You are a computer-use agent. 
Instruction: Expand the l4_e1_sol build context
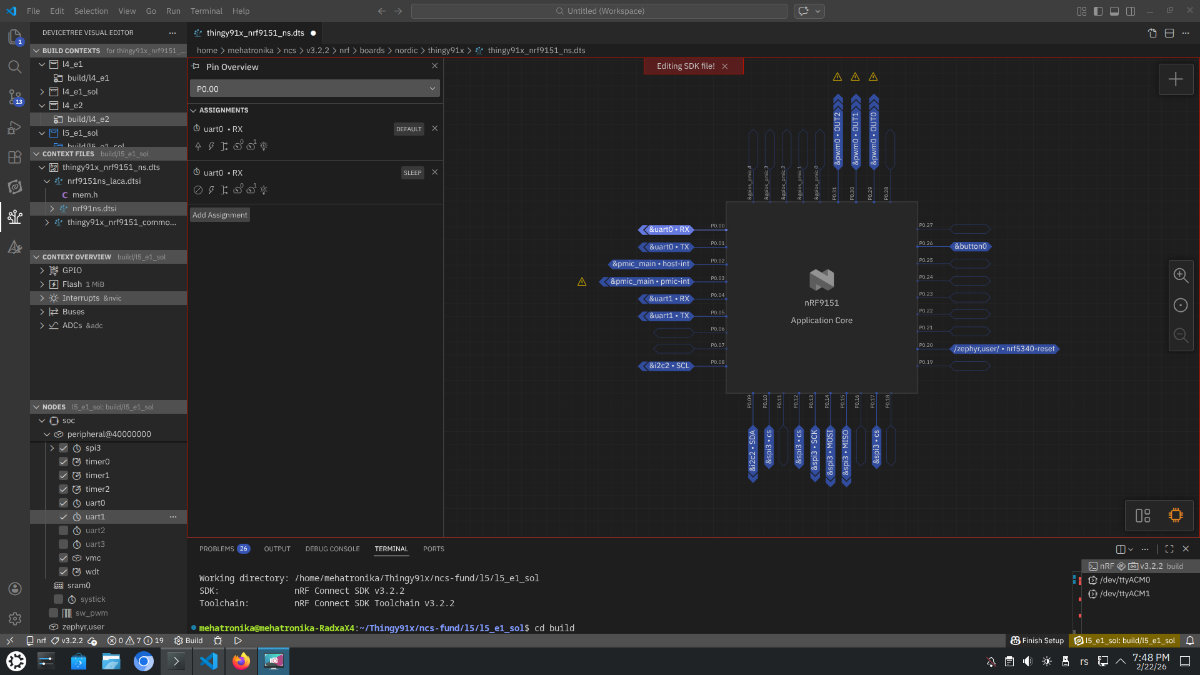coord(42,91)
